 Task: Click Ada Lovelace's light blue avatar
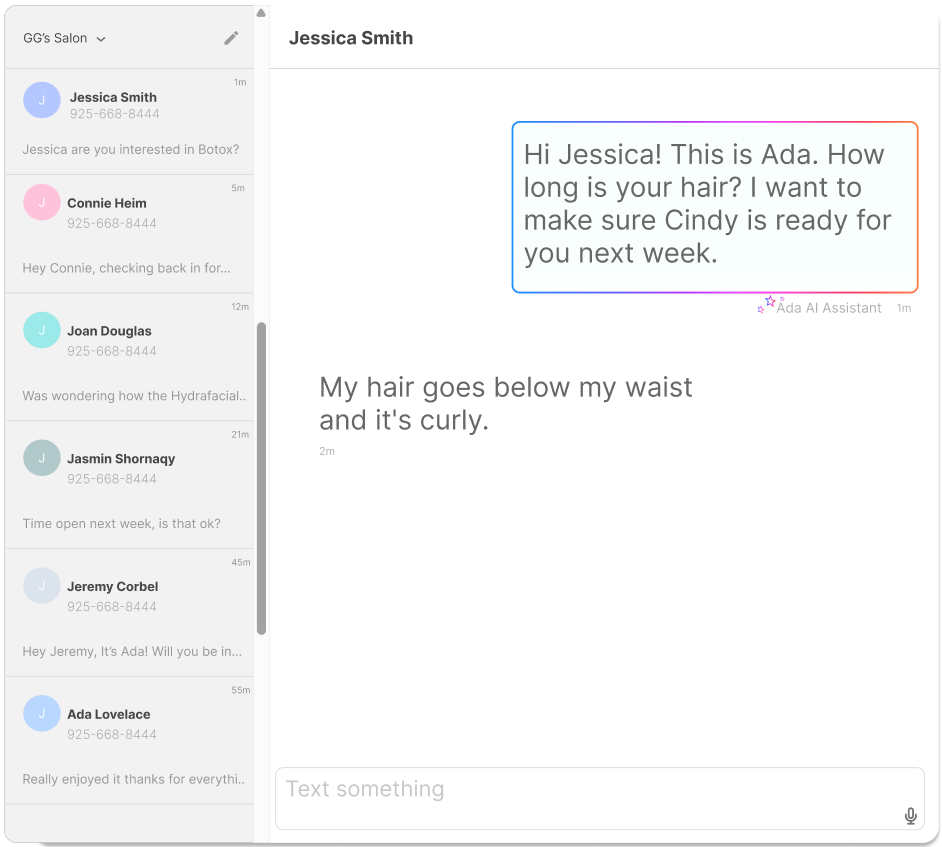tap(42, 714)
